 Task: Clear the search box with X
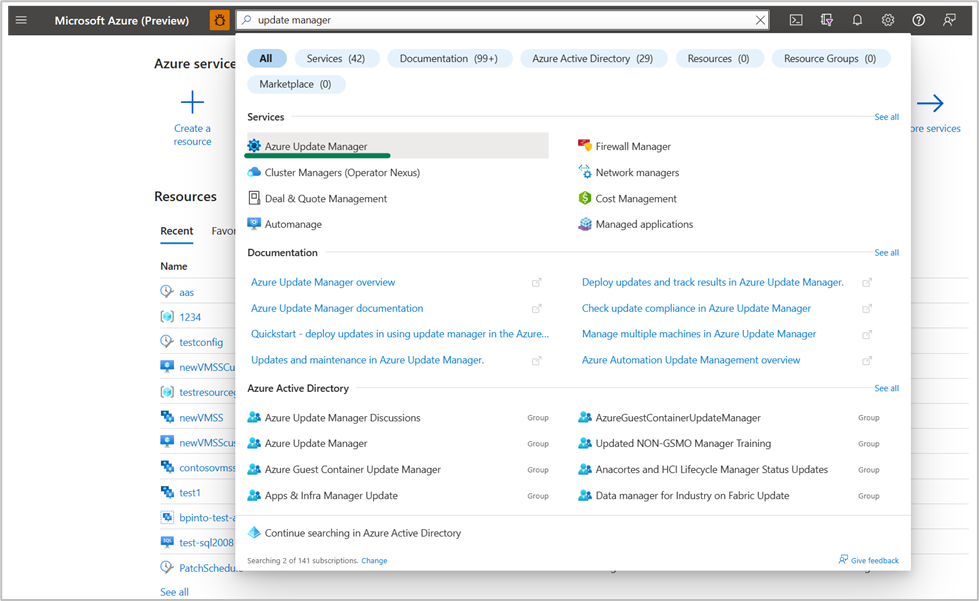point(760,20)
